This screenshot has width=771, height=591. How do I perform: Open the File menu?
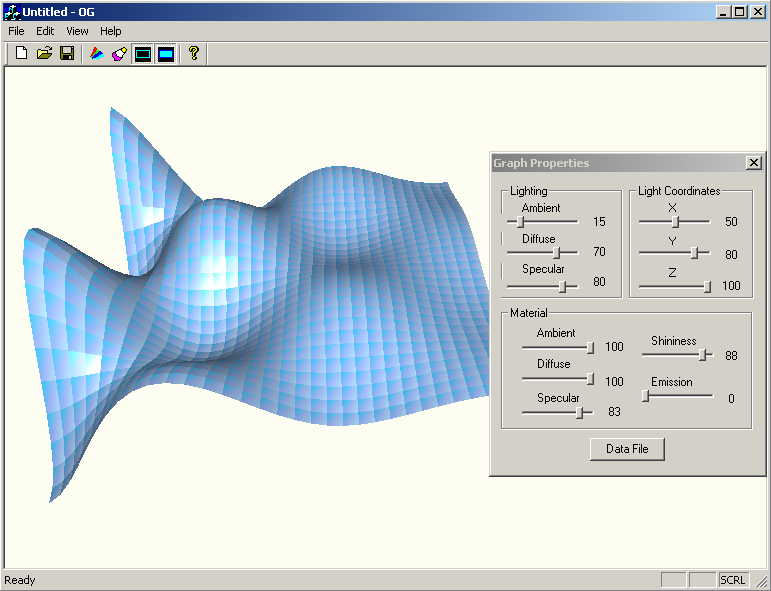click(16, 31)
